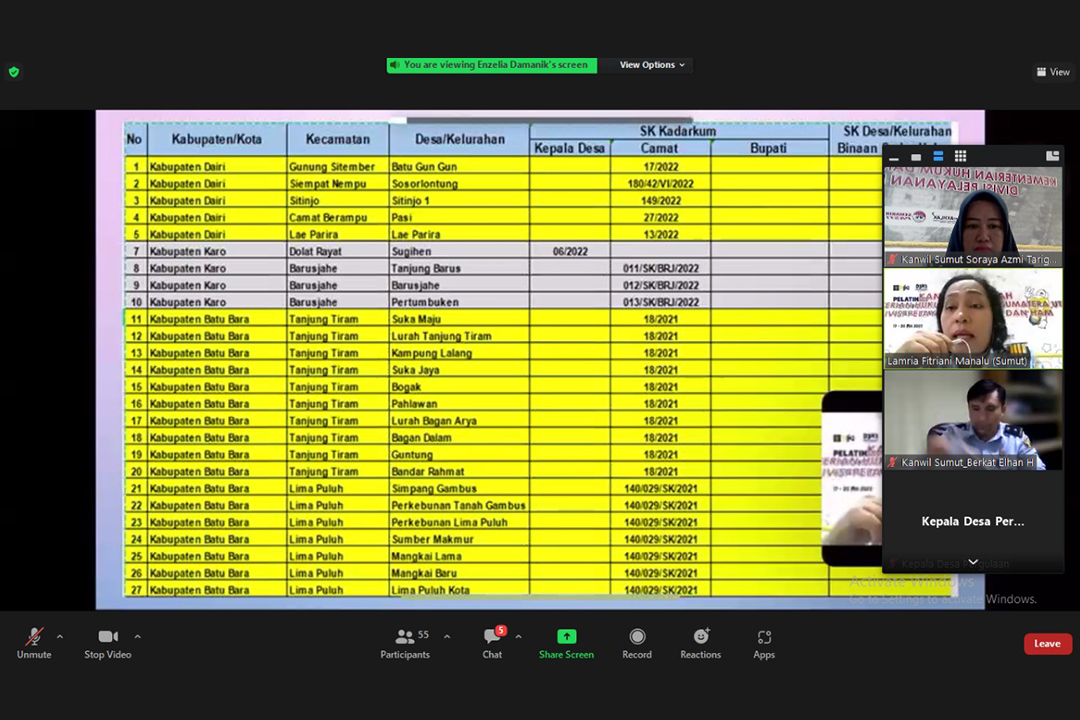Switch video panel to grid view
The height and width of the screenshot is (720, 1080).
pyautogui.click(x=960, y=156)
